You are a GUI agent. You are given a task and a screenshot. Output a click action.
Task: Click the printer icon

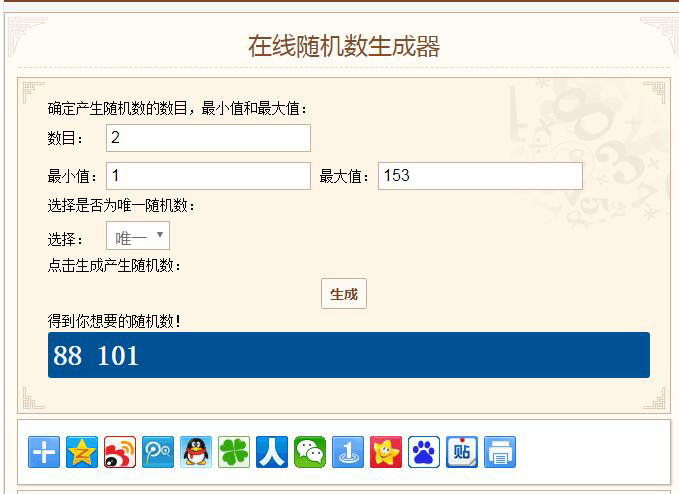tap(500, 452)
